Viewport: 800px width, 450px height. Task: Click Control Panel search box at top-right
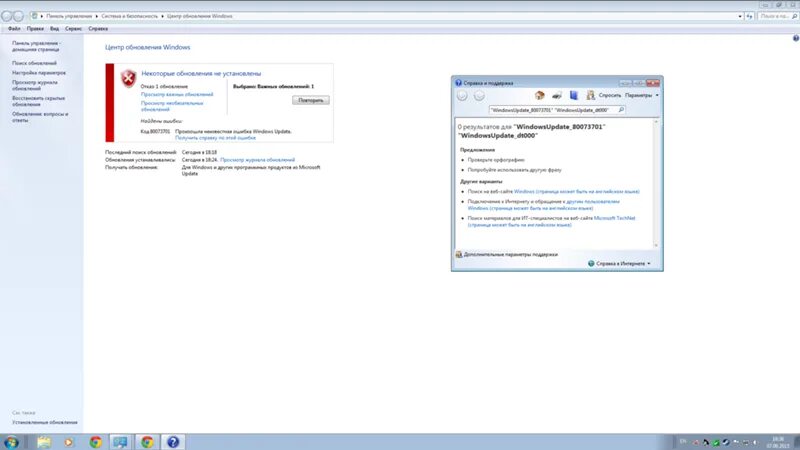[x=778, y=16]
